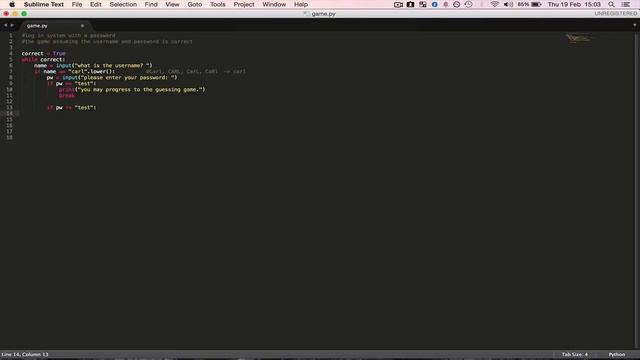
Task: Open the volume control in menu bar
Action: point(508,4)
